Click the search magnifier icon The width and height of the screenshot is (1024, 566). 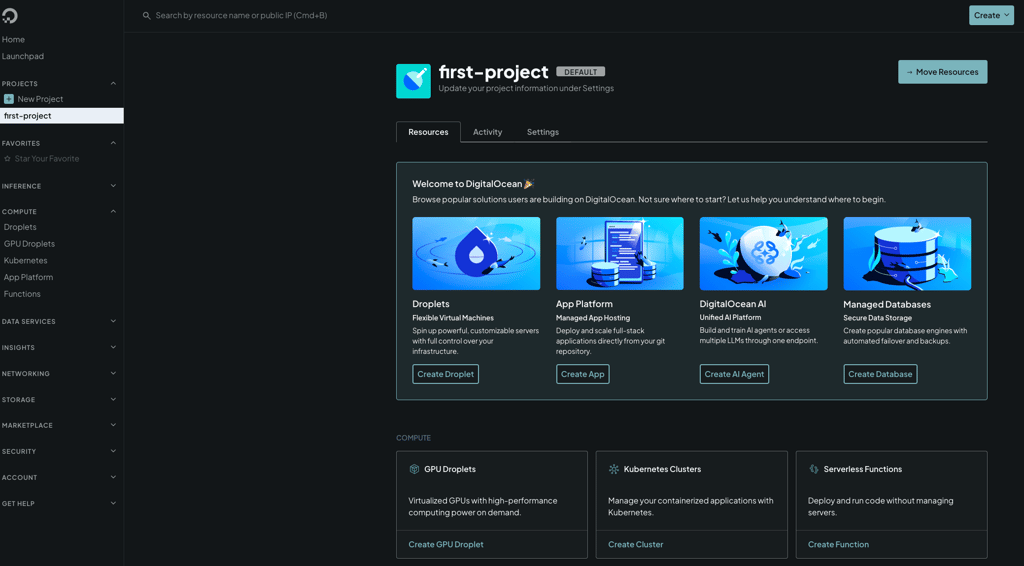[146, 16]
